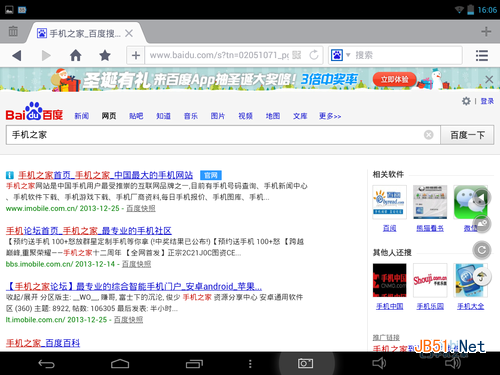
Task: Switch to 文库 category
Action: (x=300, y=116)
